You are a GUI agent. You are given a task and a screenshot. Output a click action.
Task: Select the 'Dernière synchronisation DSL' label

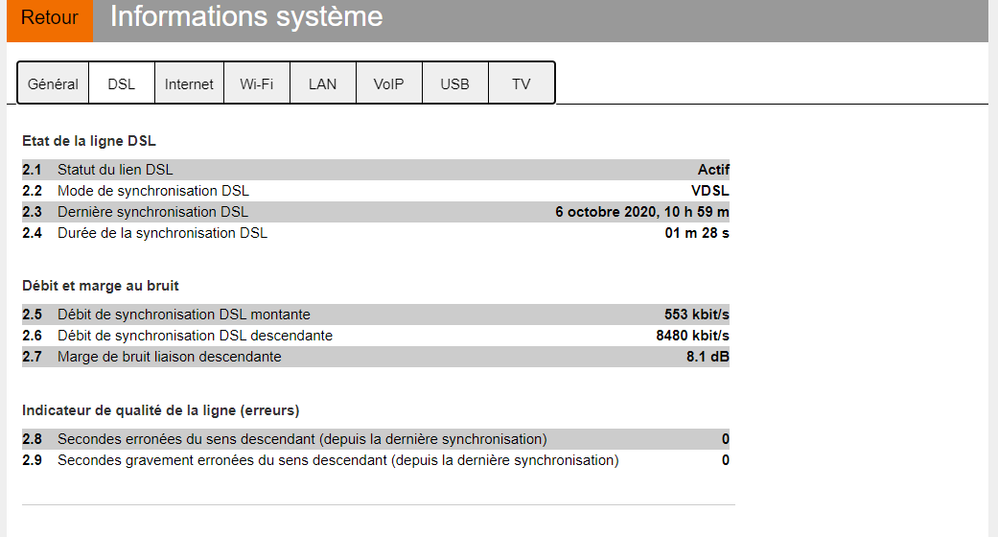click(x=153, y=212)
